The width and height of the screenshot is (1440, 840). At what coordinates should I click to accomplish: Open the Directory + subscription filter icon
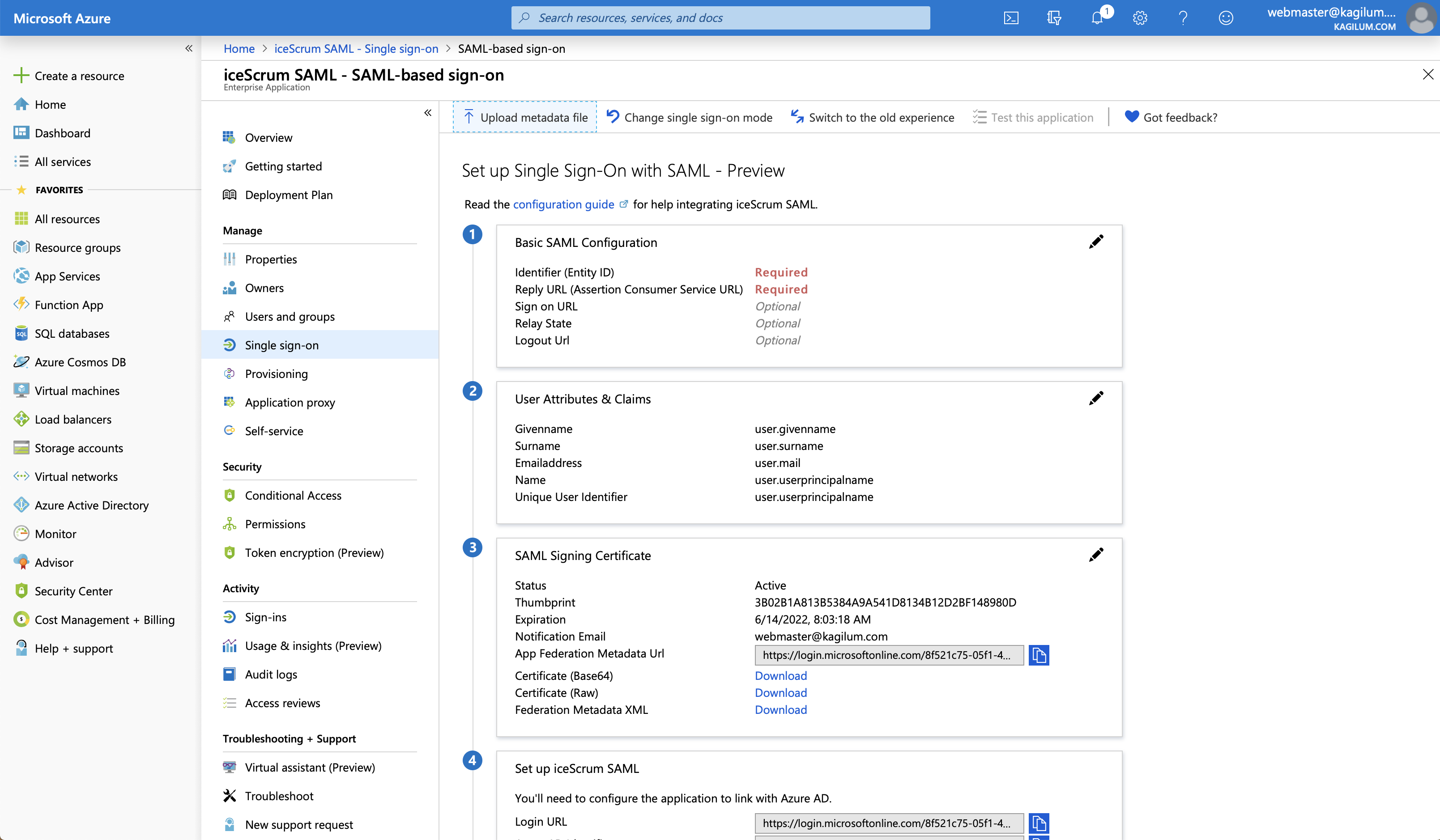[1054, 18]
